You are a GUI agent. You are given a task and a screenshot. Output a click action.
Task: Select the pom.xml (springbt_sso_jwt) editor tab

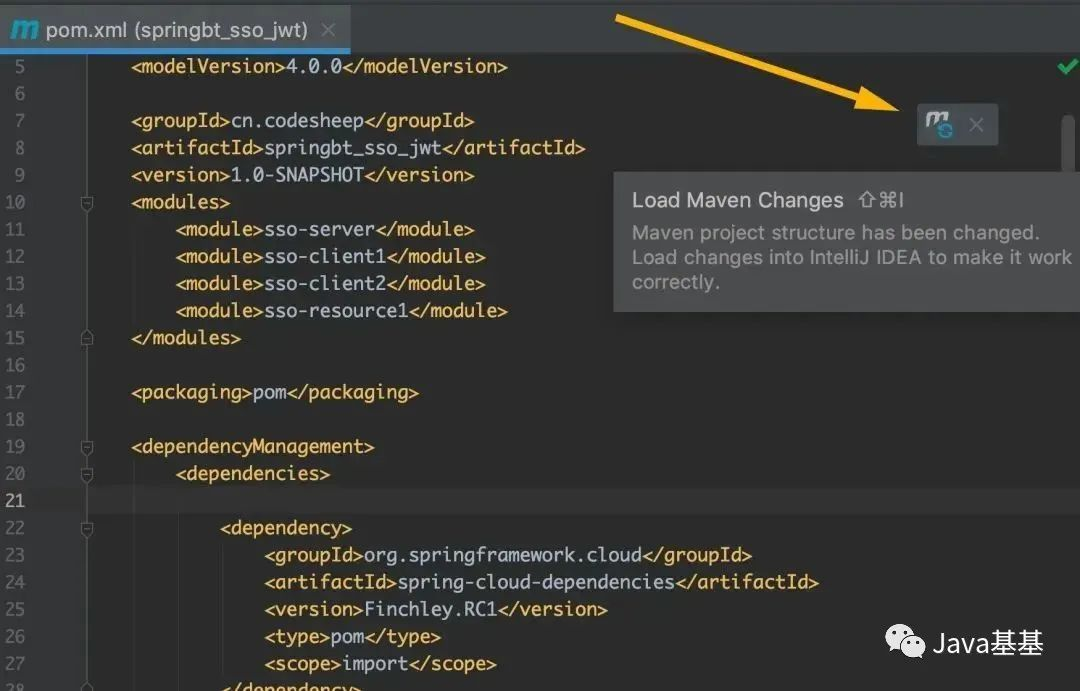click(x=176, y=30)
